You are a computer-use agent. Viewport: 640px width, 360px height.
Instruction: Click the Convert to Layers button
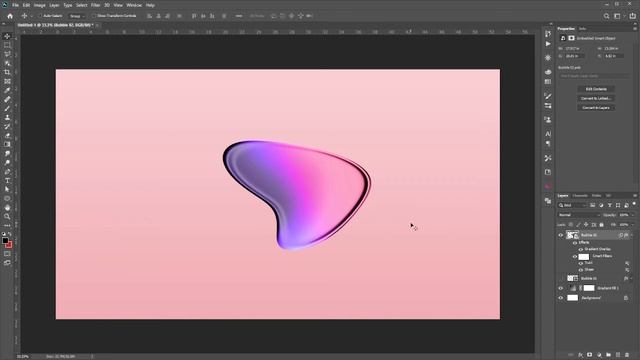coord(596,108)
